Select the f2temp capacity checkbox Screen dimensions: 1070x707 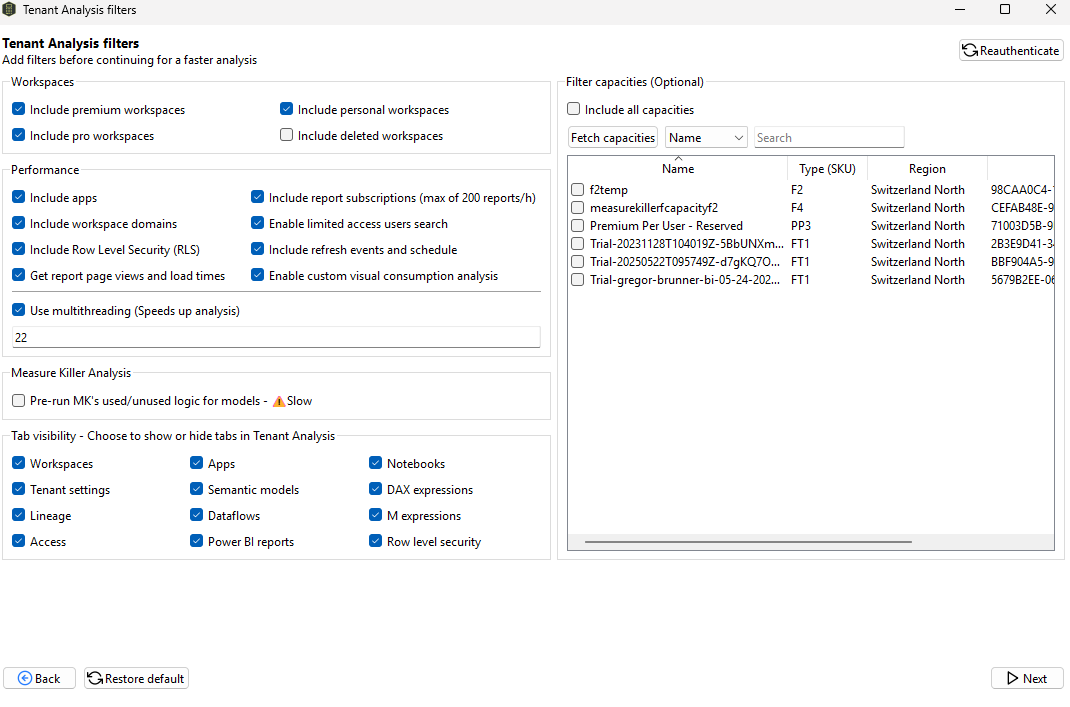577,190
